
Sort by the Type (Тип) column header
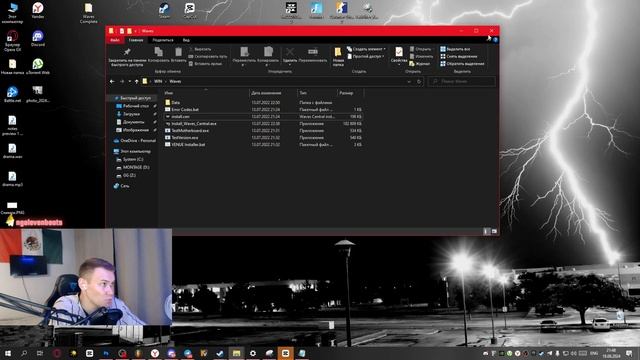point(317,93)
